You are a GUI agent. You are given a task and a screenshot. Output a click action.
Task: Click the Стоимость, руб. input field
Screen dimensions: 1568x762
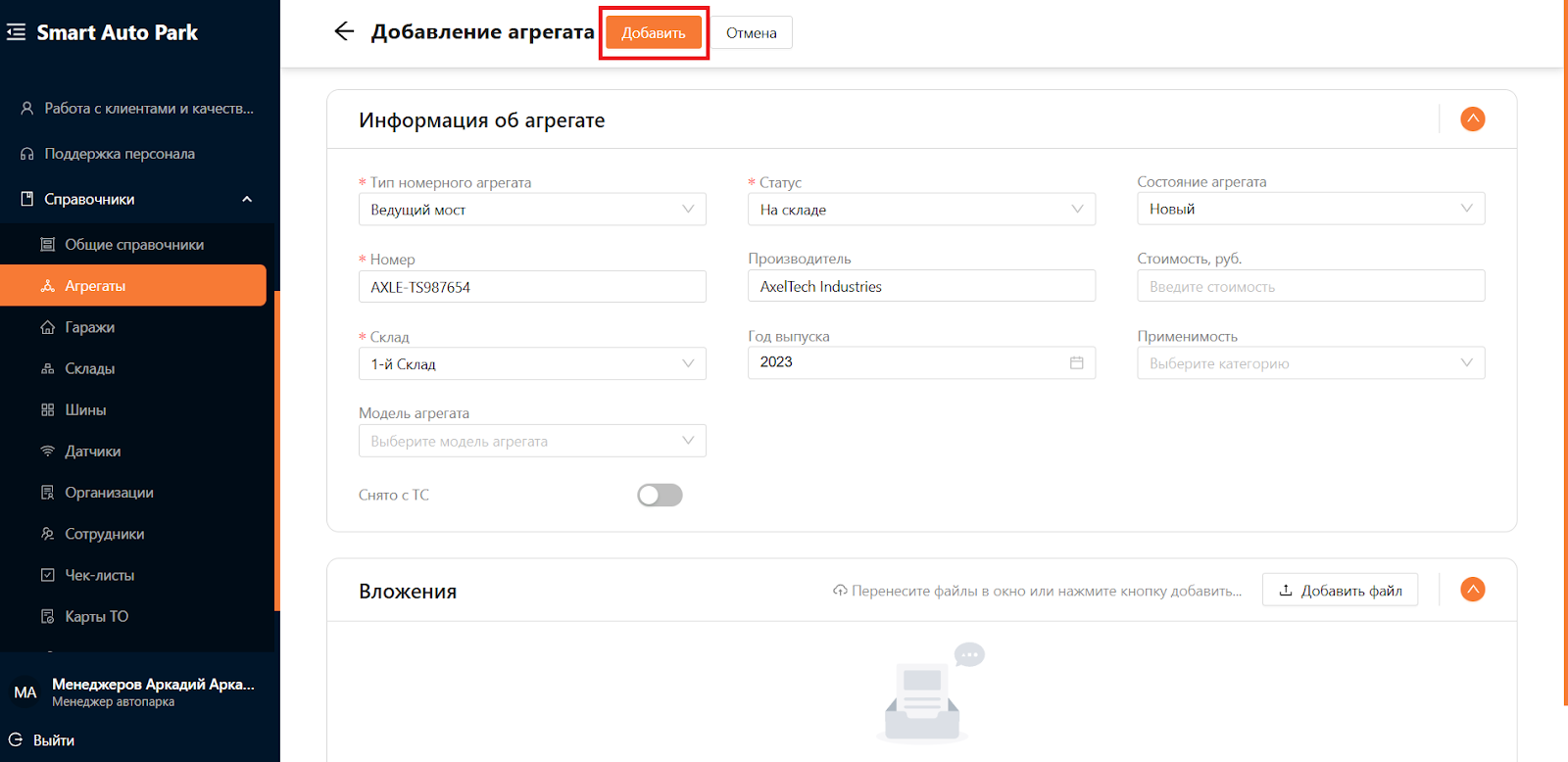point(1309,286)
